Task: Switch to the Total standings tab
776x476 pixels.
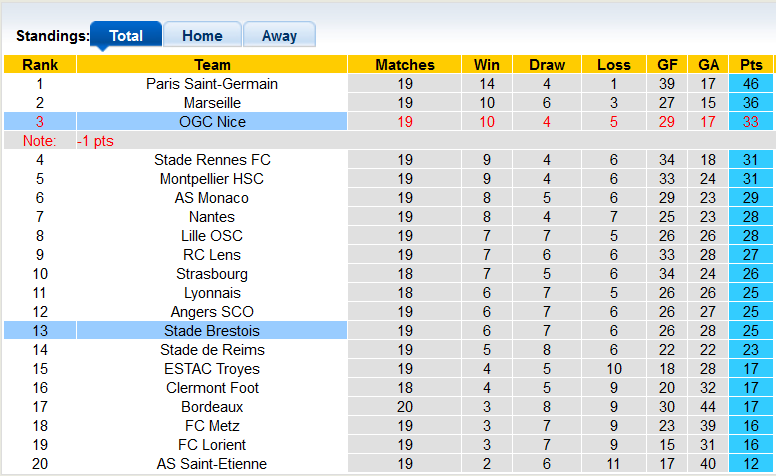Action: click(x=126, y=36)
